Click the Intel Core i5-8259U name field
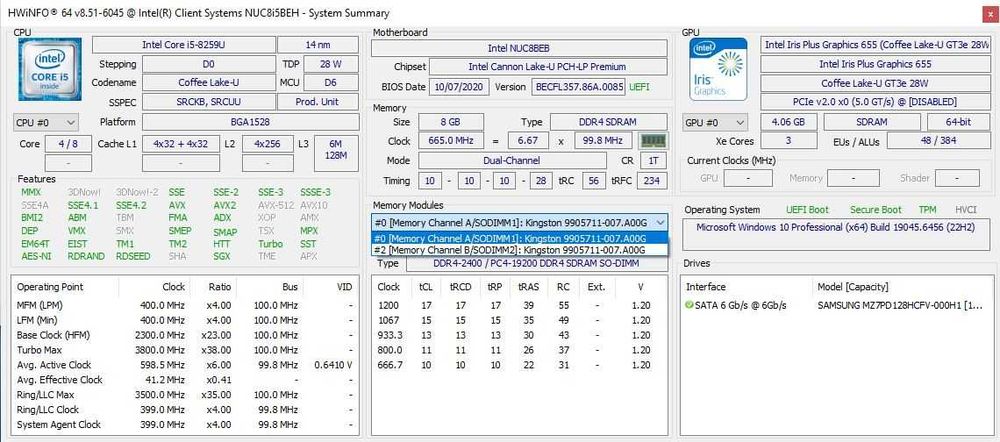 183,45
